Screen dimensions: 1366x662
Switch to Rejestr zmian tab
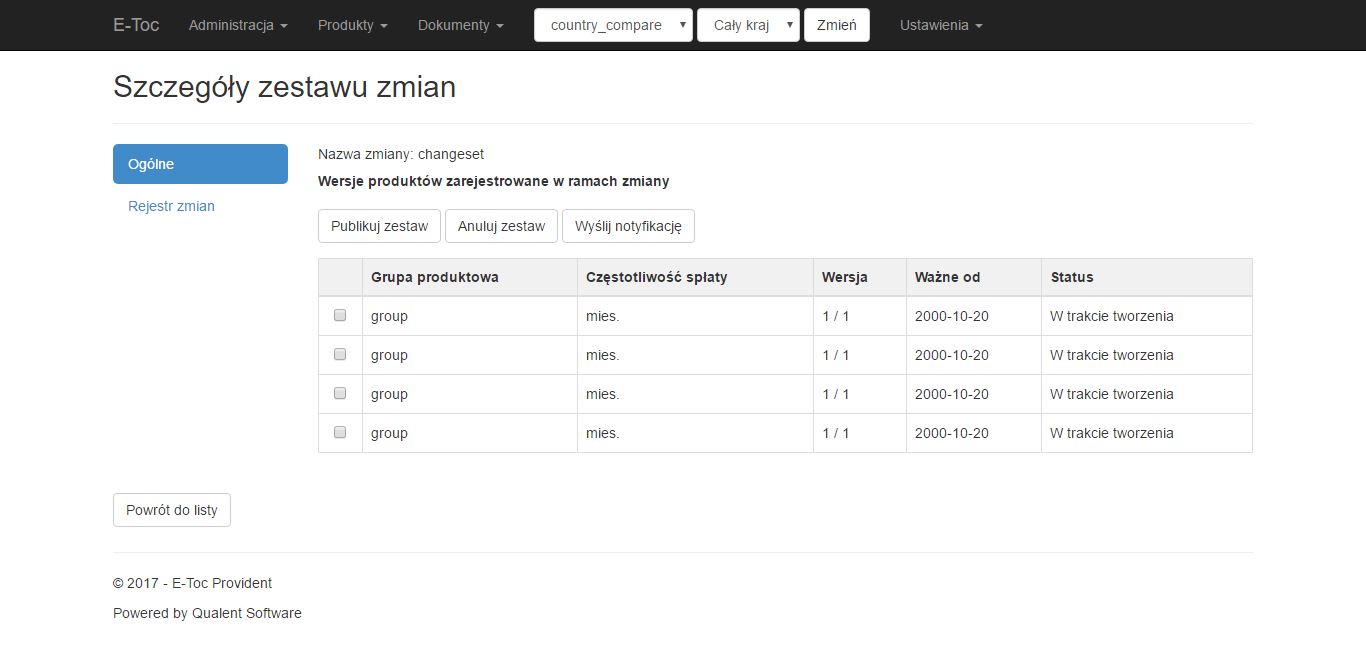point(171,206)
